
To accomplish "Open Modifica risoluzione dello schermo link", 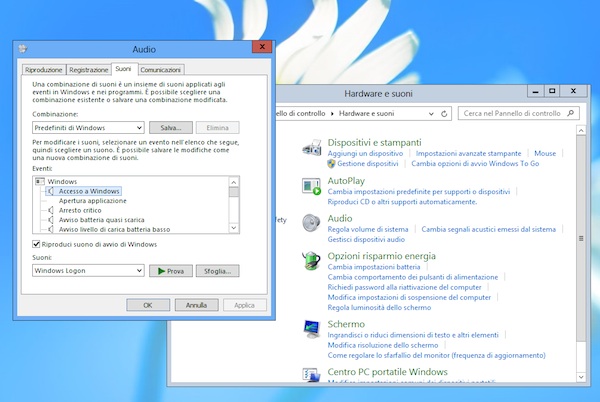I will [383, 345].
